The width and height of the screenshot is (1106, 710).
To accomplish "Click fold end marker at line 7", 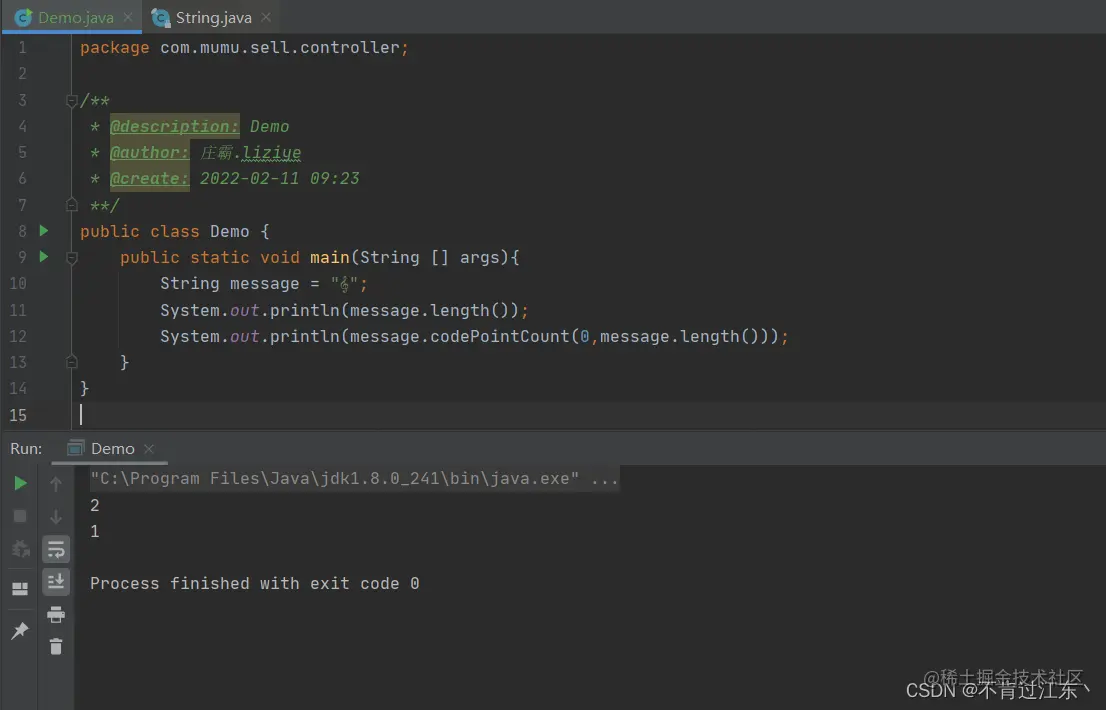I will (71, 204).
